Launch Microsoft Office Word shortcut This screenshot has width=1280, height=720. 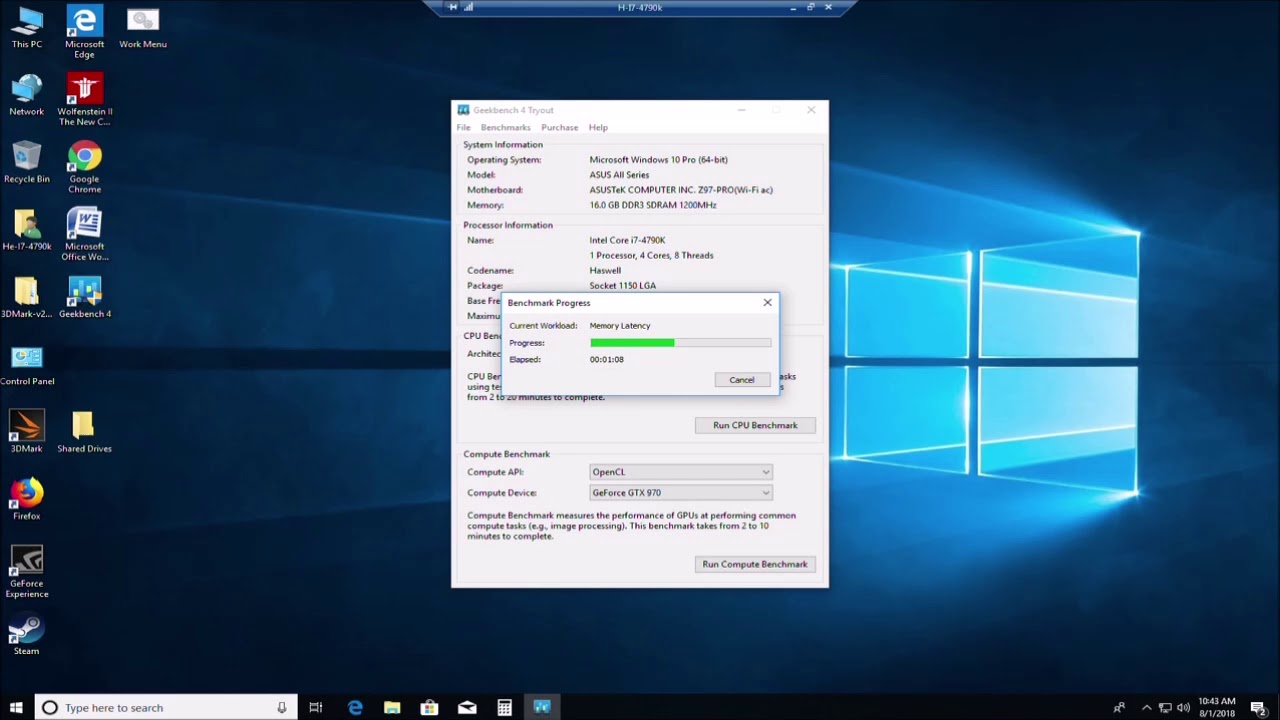(84, 235)
